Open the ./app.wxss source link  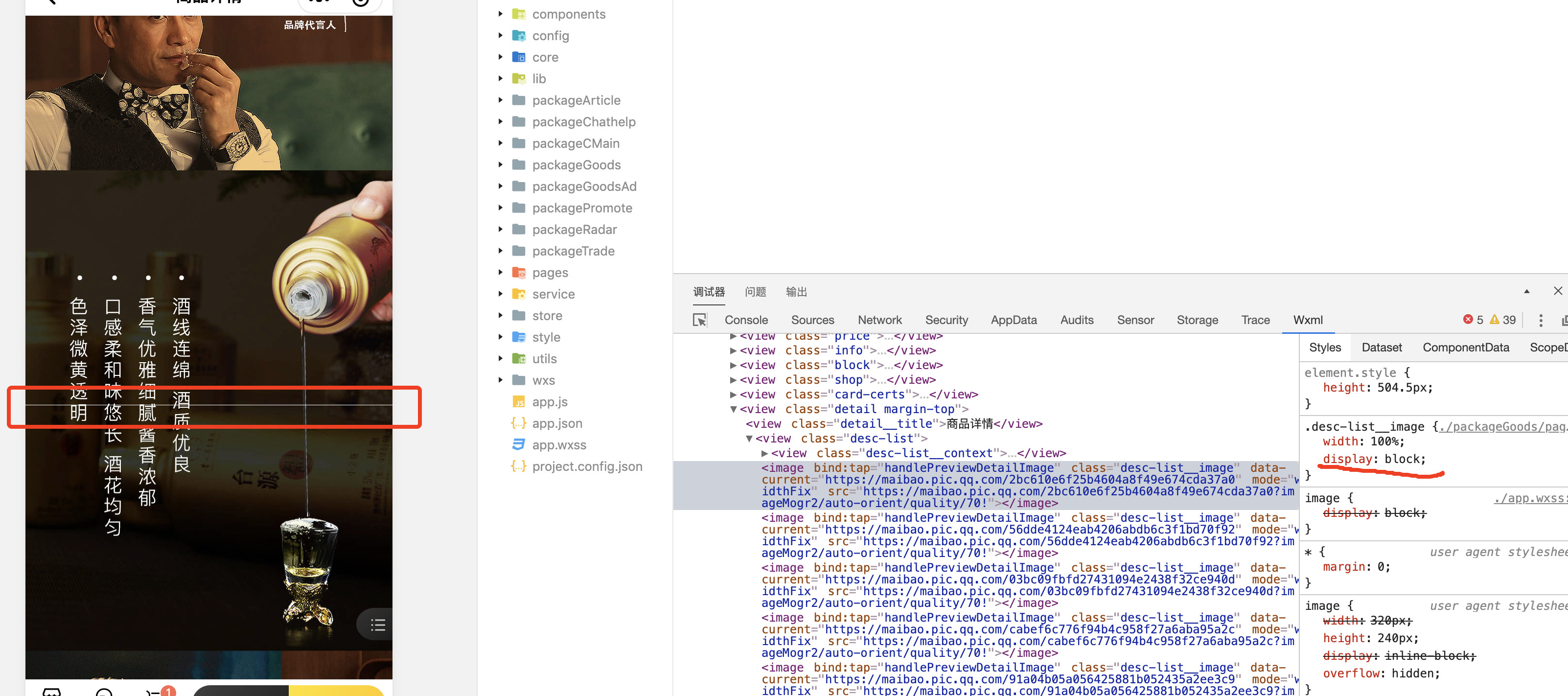(x=1530, y=497)
